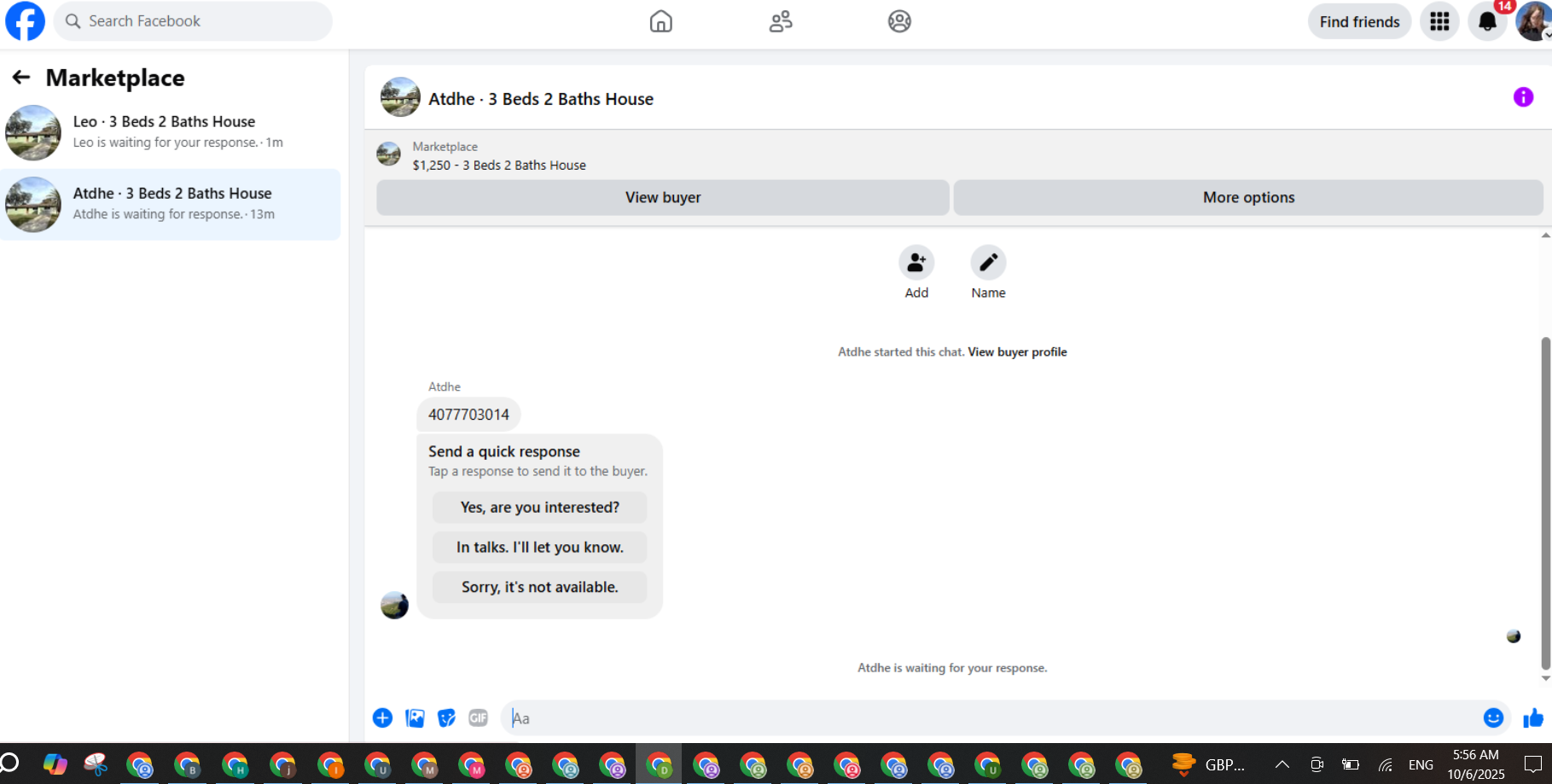Open the profile circle icon in top navigation

899,21
